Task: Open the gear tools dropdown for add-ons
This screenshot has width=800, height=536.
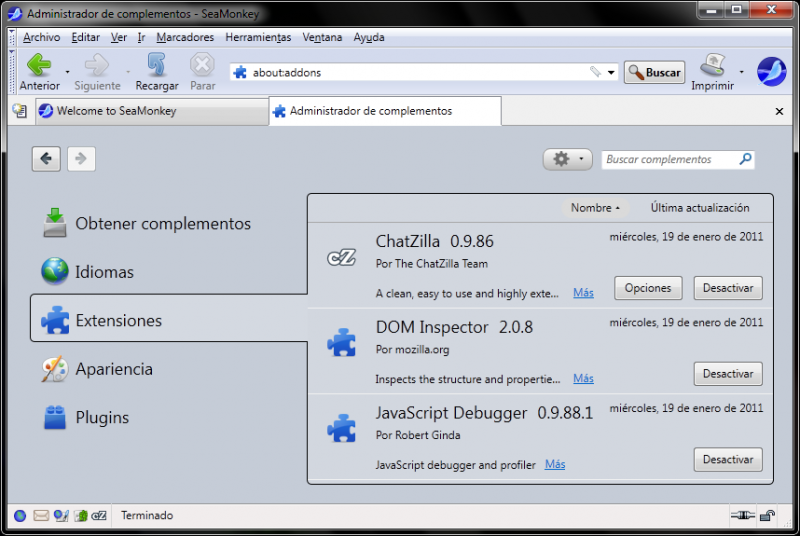Action: pos(567,159)
